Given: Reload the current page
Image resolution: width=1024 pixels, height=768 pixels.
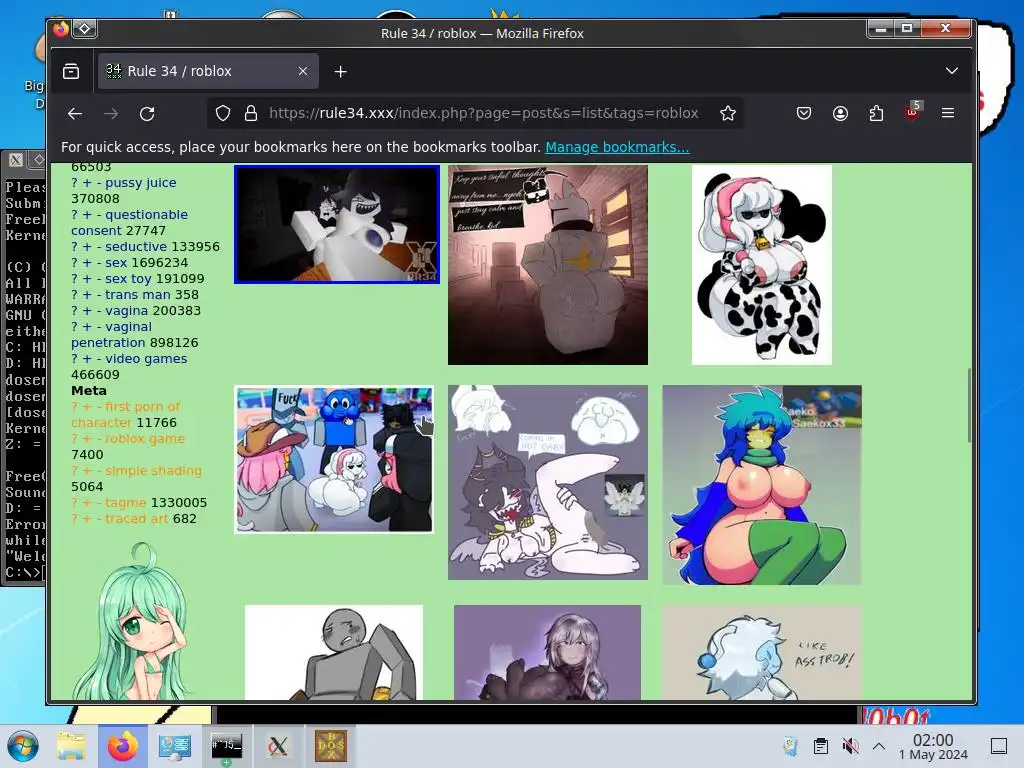Looking at the screenshot, I should point(148,114).
